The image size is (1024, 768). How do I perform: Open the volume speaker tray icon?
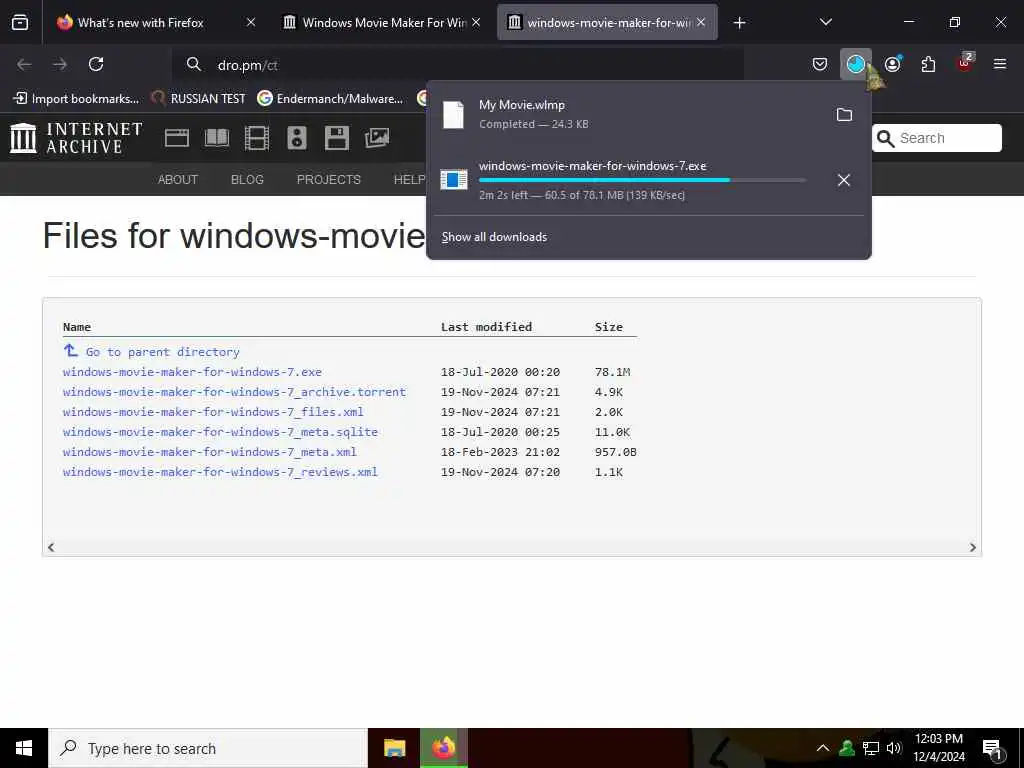pyautogui.click(x=894, y=748)
